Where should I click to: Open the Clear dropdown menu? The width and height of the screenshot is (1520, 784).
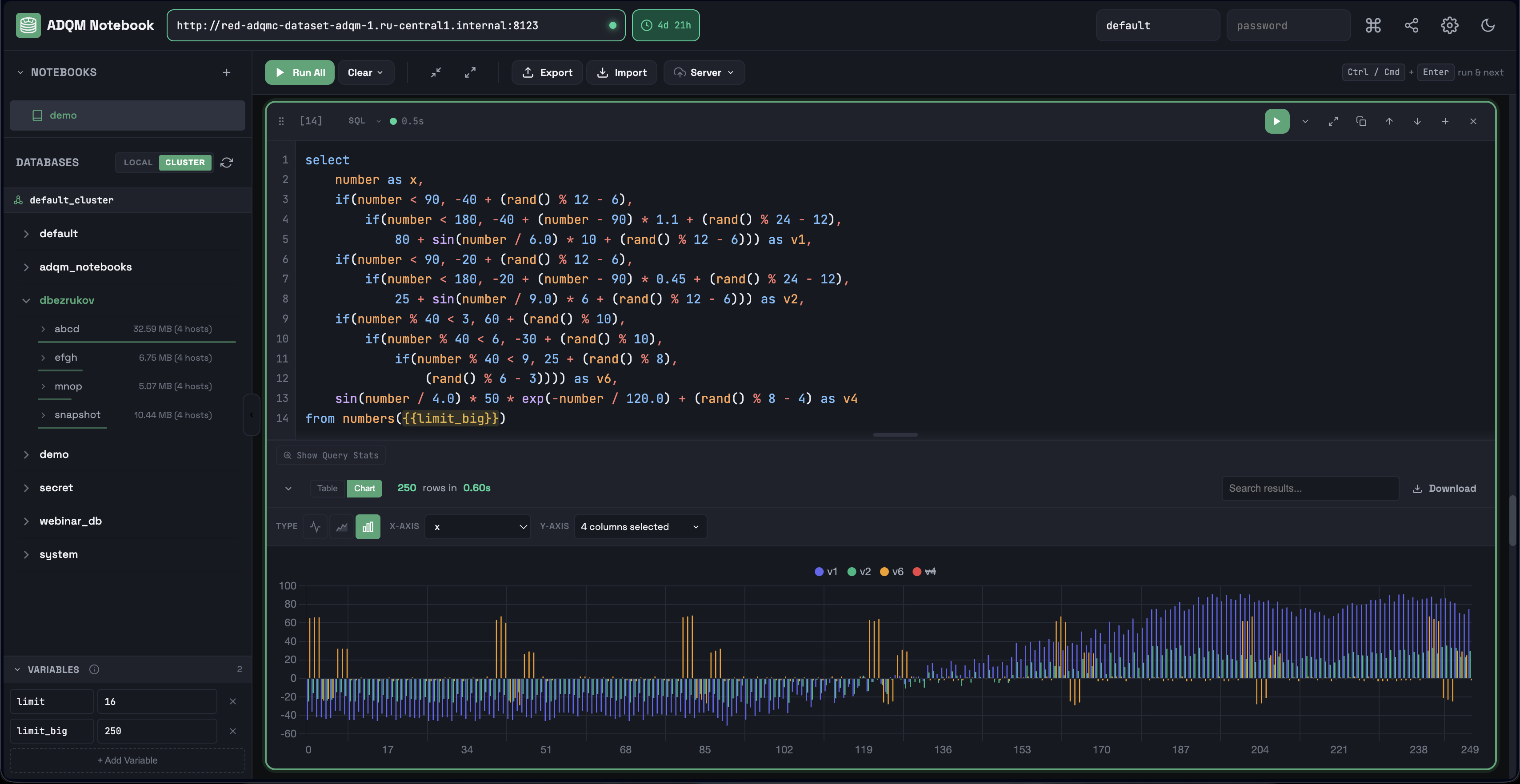(x=365, y=72)
